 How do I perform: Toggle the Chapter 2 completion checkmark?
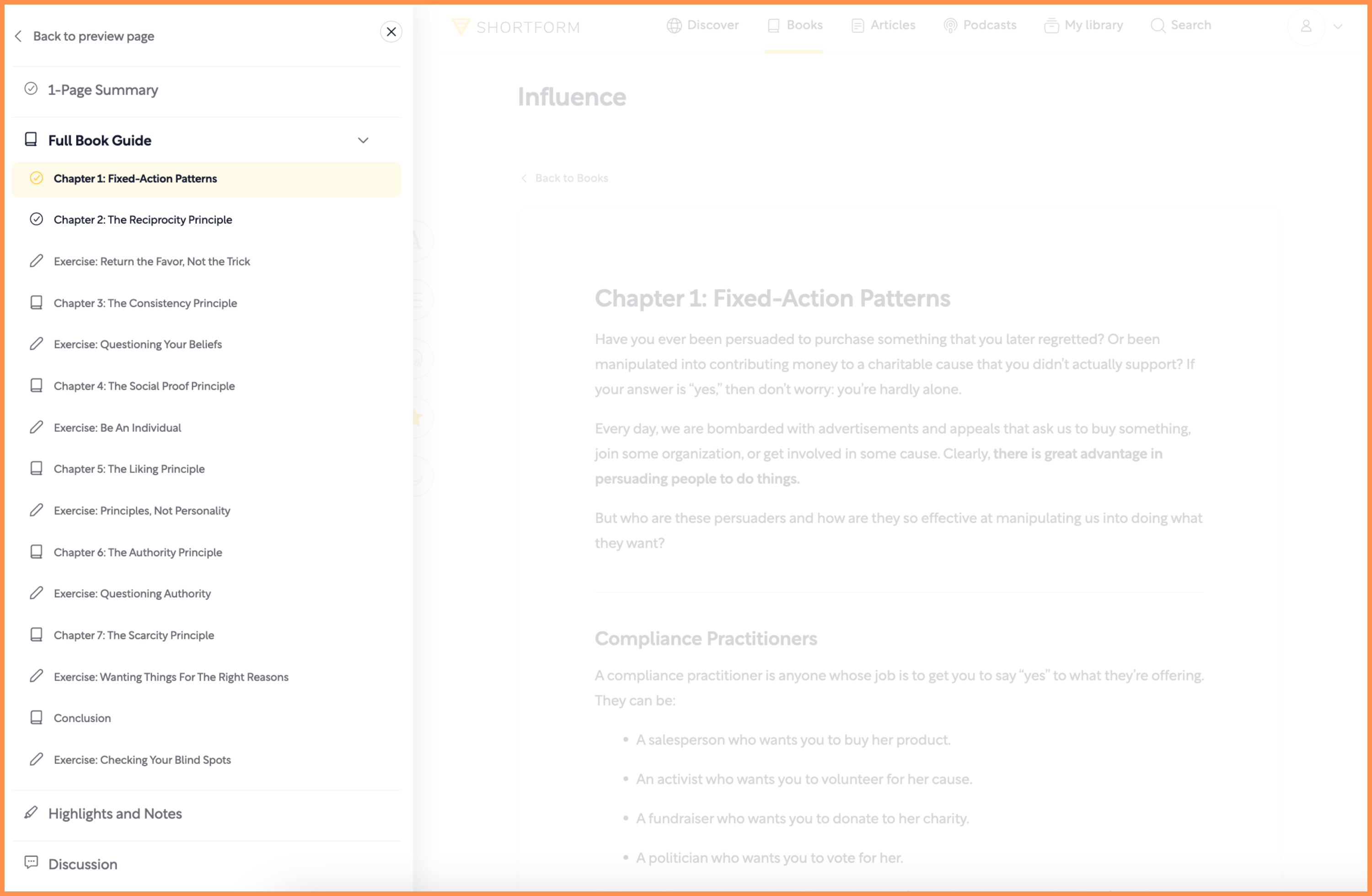point(36,219)
